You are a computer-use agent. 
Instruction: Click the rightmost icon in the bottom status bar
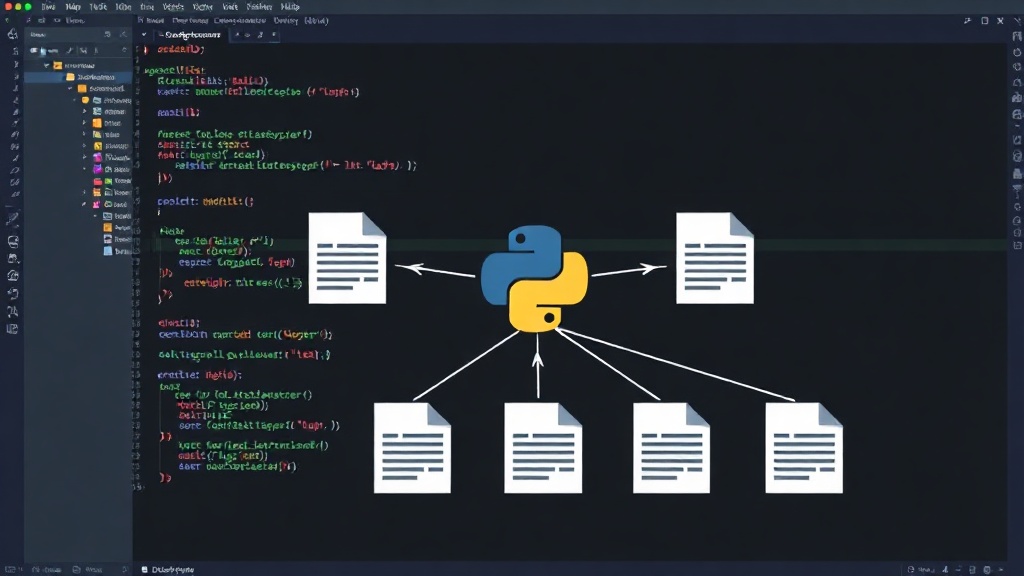[1001, 569]
